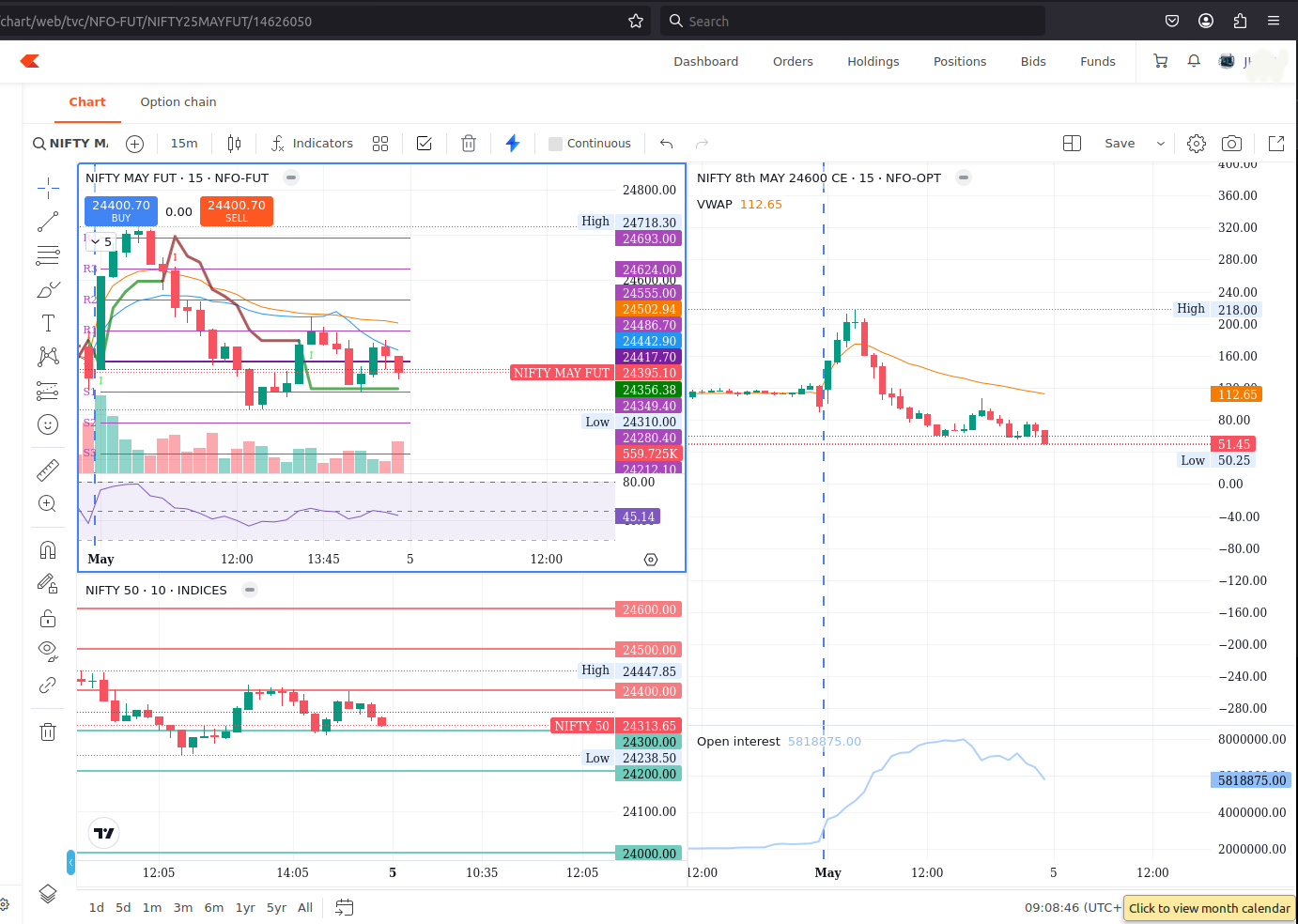
Task: Click the orange SELL 24400.70 button
Action: point(237,210)
